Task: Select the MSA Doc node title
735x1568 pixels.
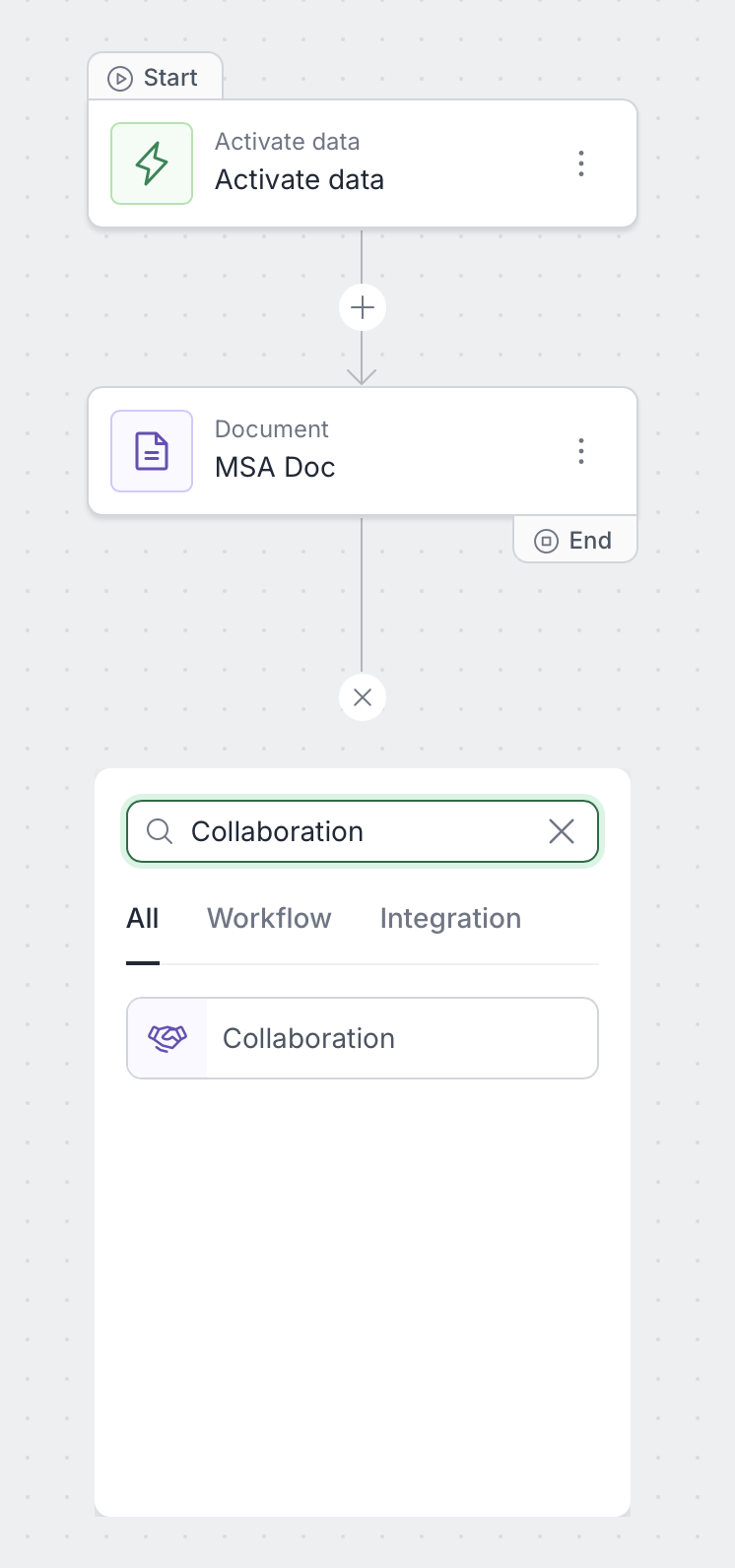Action: point(275,468)
